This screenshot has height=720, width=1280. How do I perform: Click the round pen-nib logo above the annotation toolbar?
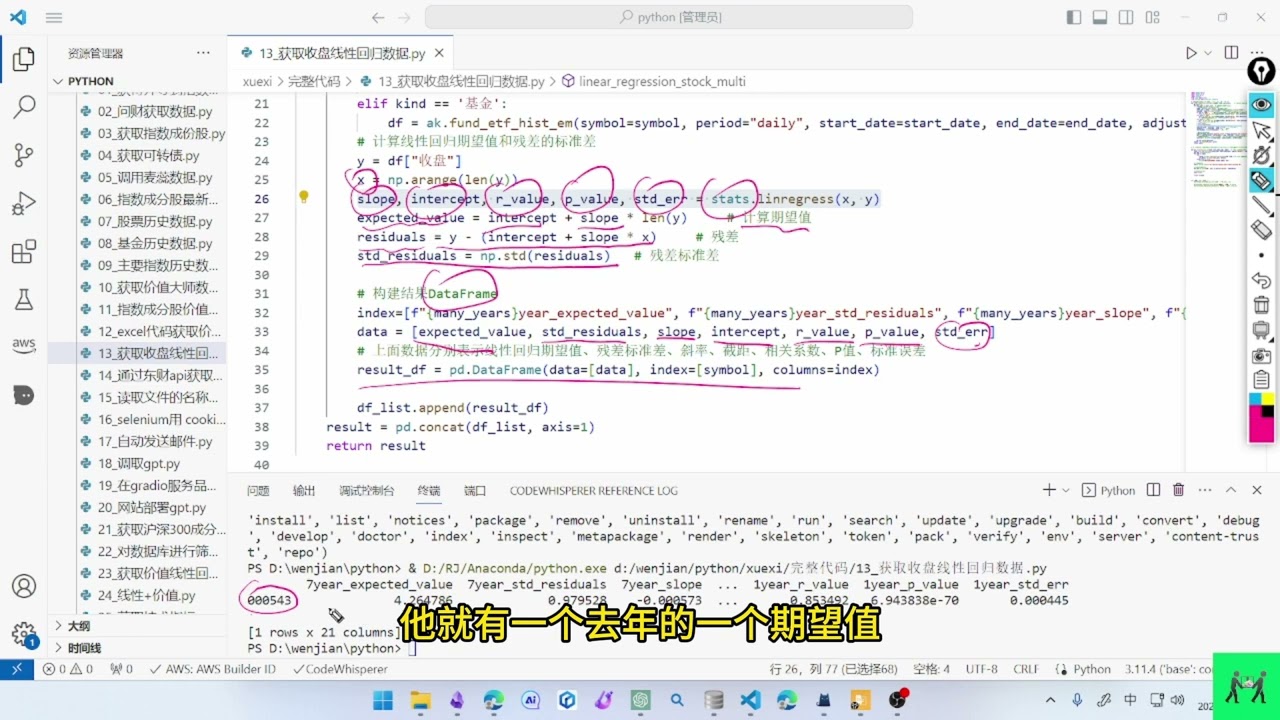point(1262,71)
